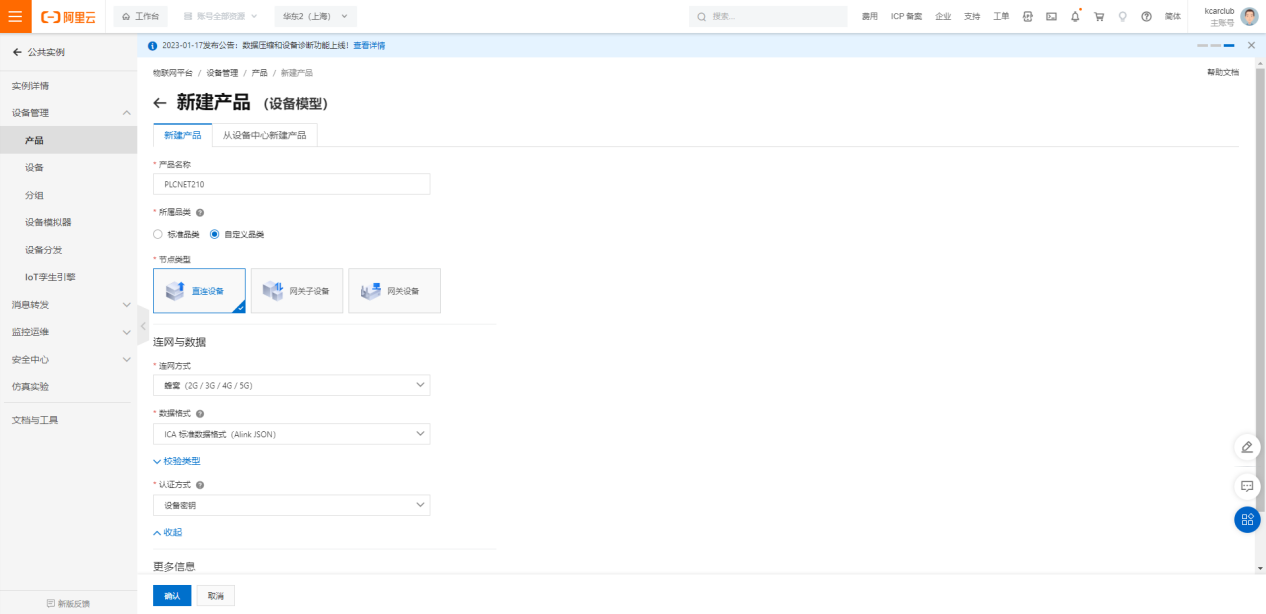This screenshot has height=614, width=1266.
Task: Click the blue floating grid apps button
Action: [1247, 520]
